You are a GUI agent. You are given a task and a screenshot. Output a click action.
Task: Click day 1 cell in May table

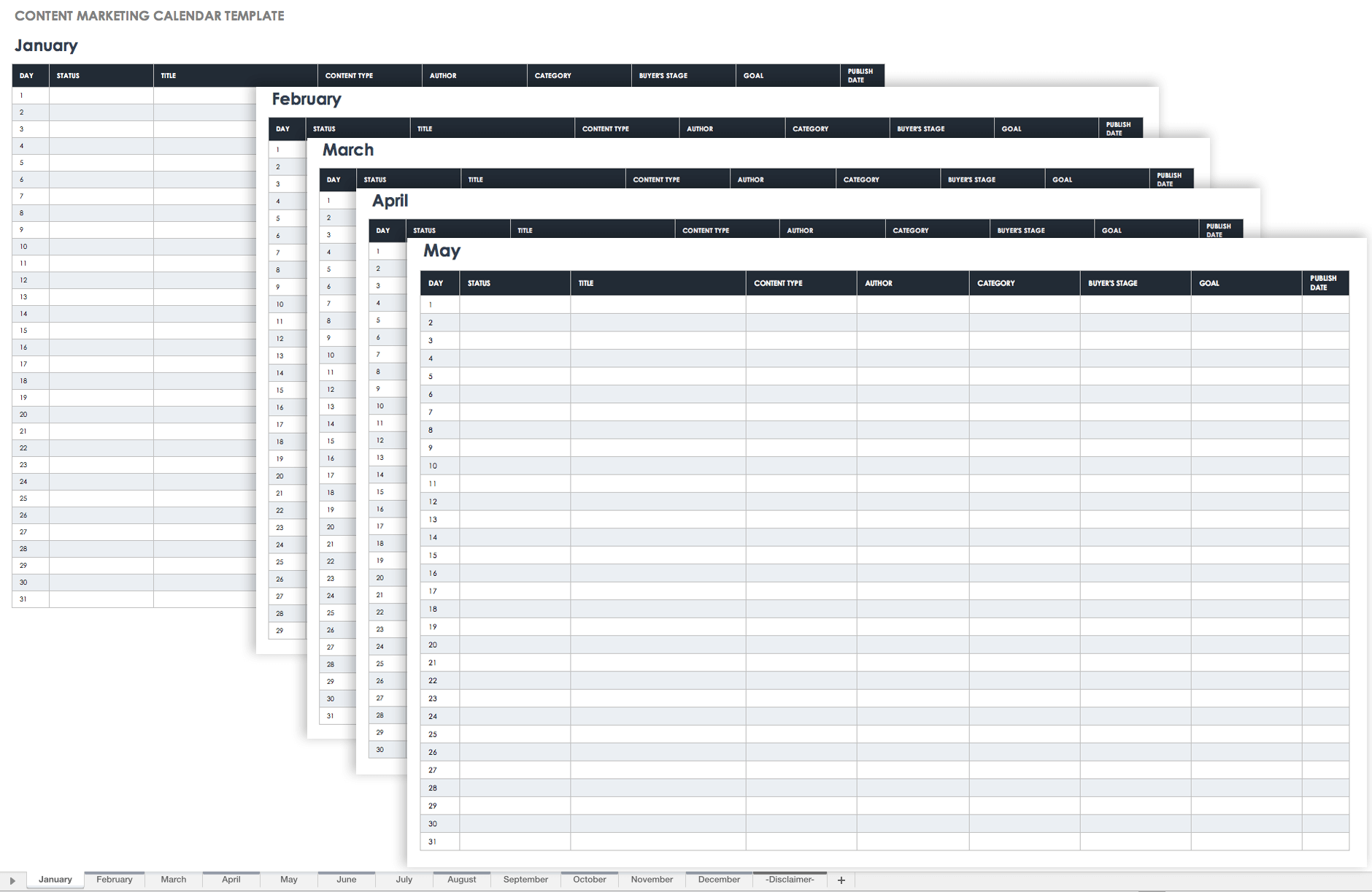click(439, 304)
